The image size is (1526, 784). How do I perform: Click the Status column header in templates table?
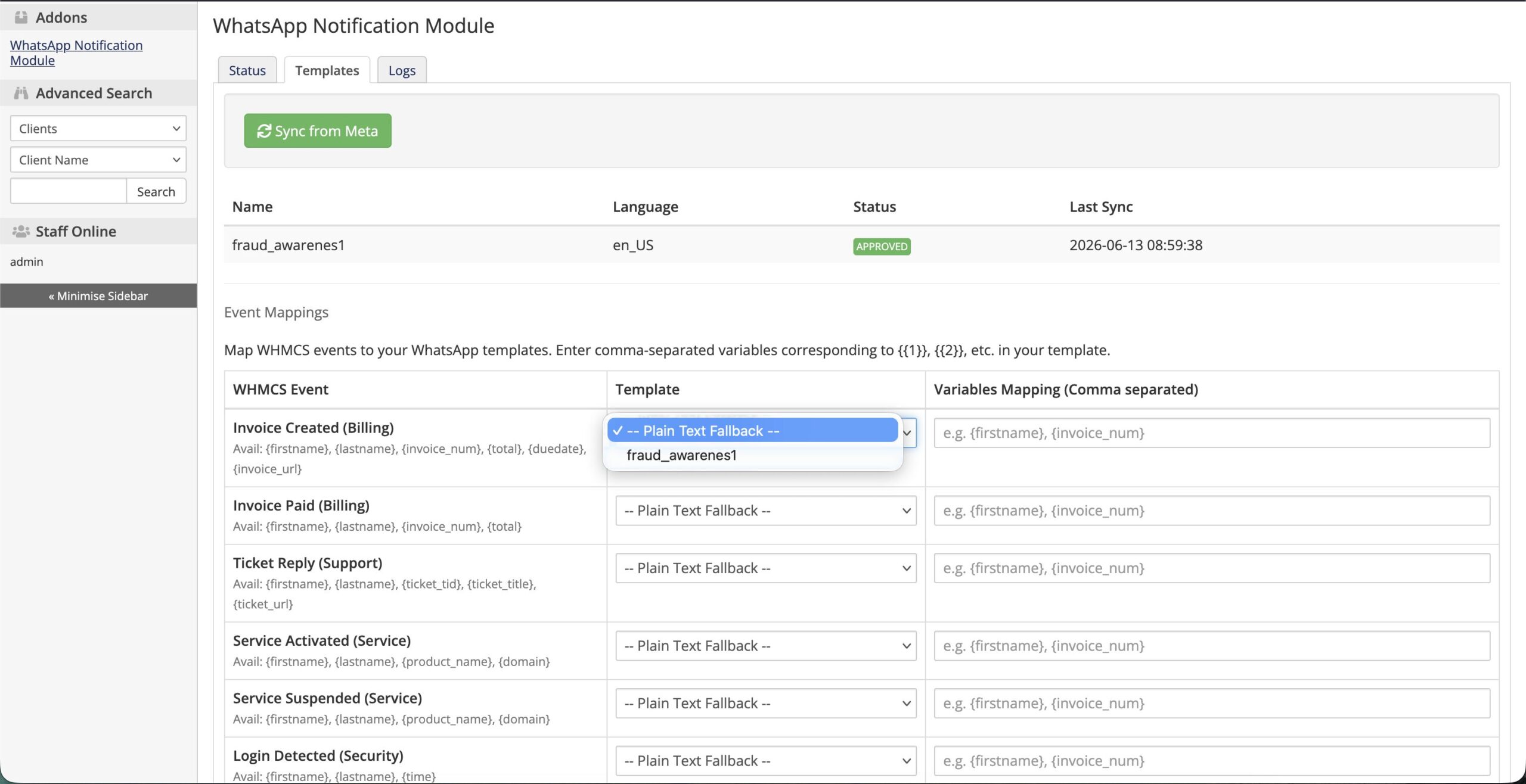pyautogui.click(x=874, y=207)
